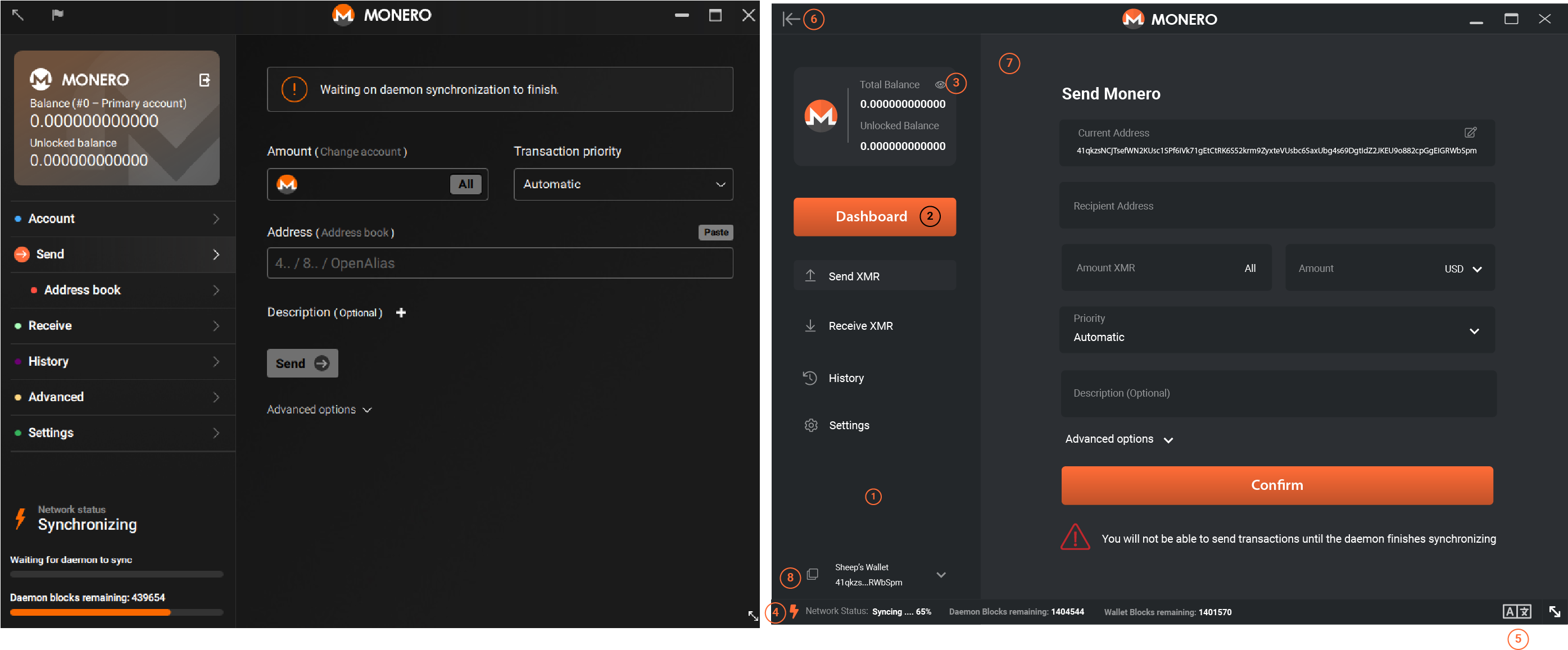The height and width of the screenshot is (650, 1568).
Task: Expand the Account chevron in the left menu
Action: (216, 219)
